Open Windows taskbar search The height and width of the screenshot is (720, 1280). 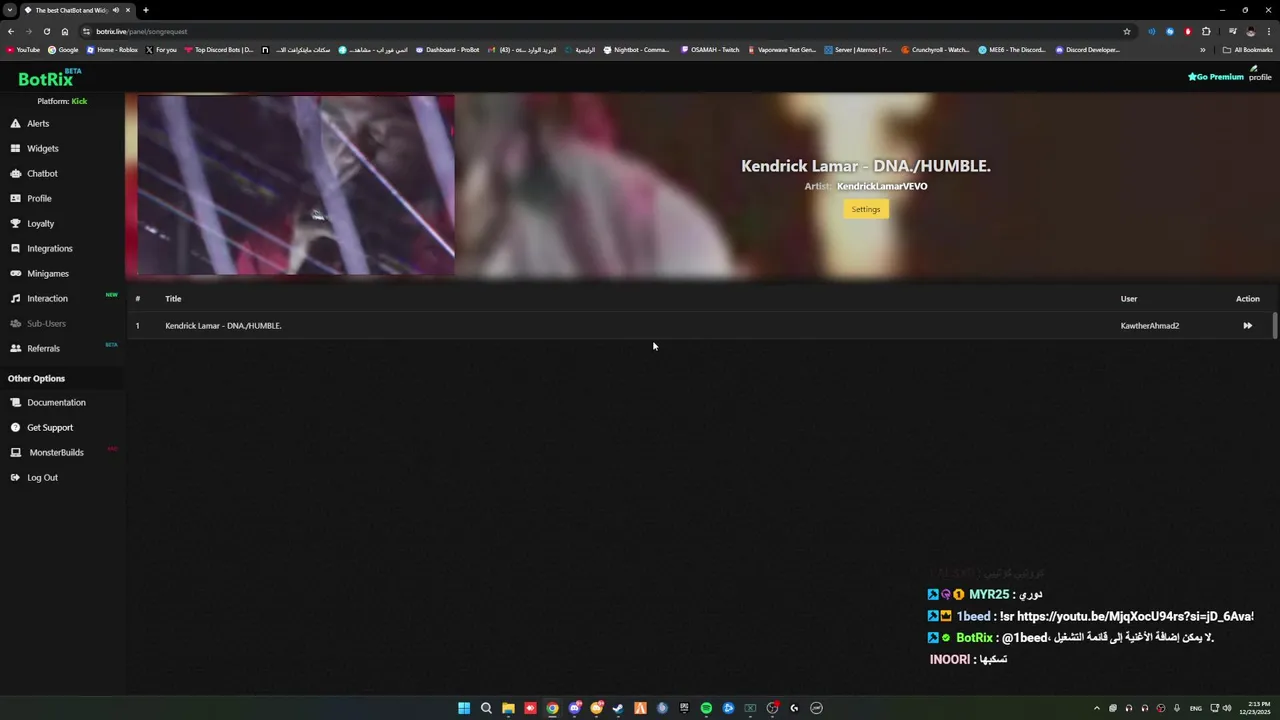pos(486,708)
